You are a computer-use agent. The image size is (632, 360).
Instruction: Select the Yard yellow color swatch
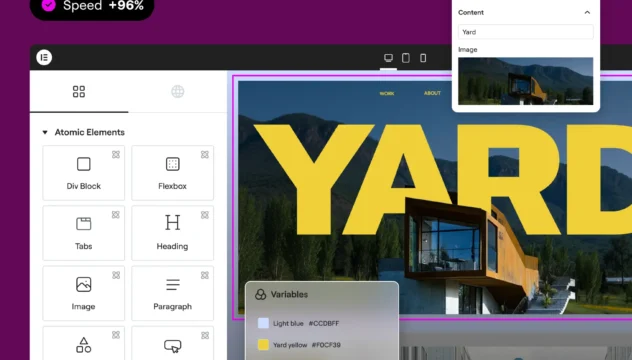[x=263, y=345]
